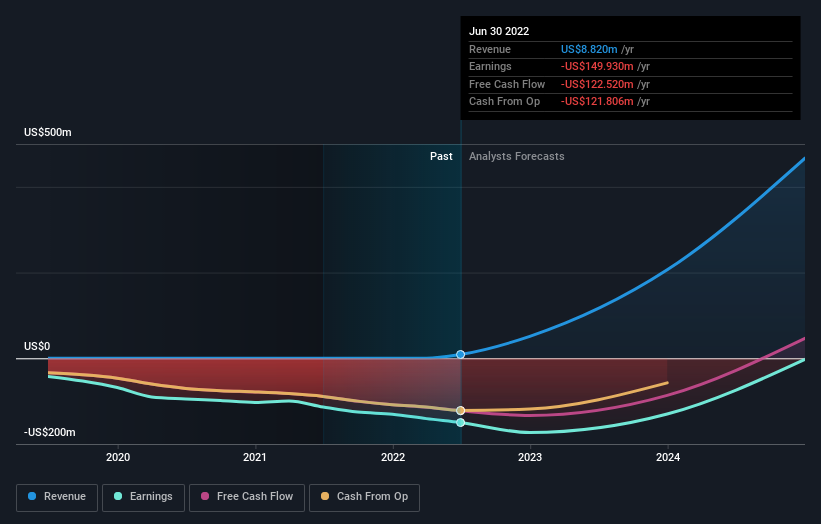821x524 pixels.
Task: Toggle the Cash From Op legend button
Action: point(364,497)
